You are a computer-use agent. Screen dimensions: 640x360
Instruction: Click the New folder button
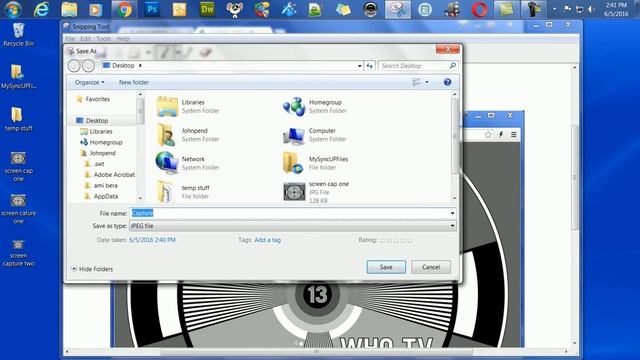pyautogui.click(x=134, y=82)
